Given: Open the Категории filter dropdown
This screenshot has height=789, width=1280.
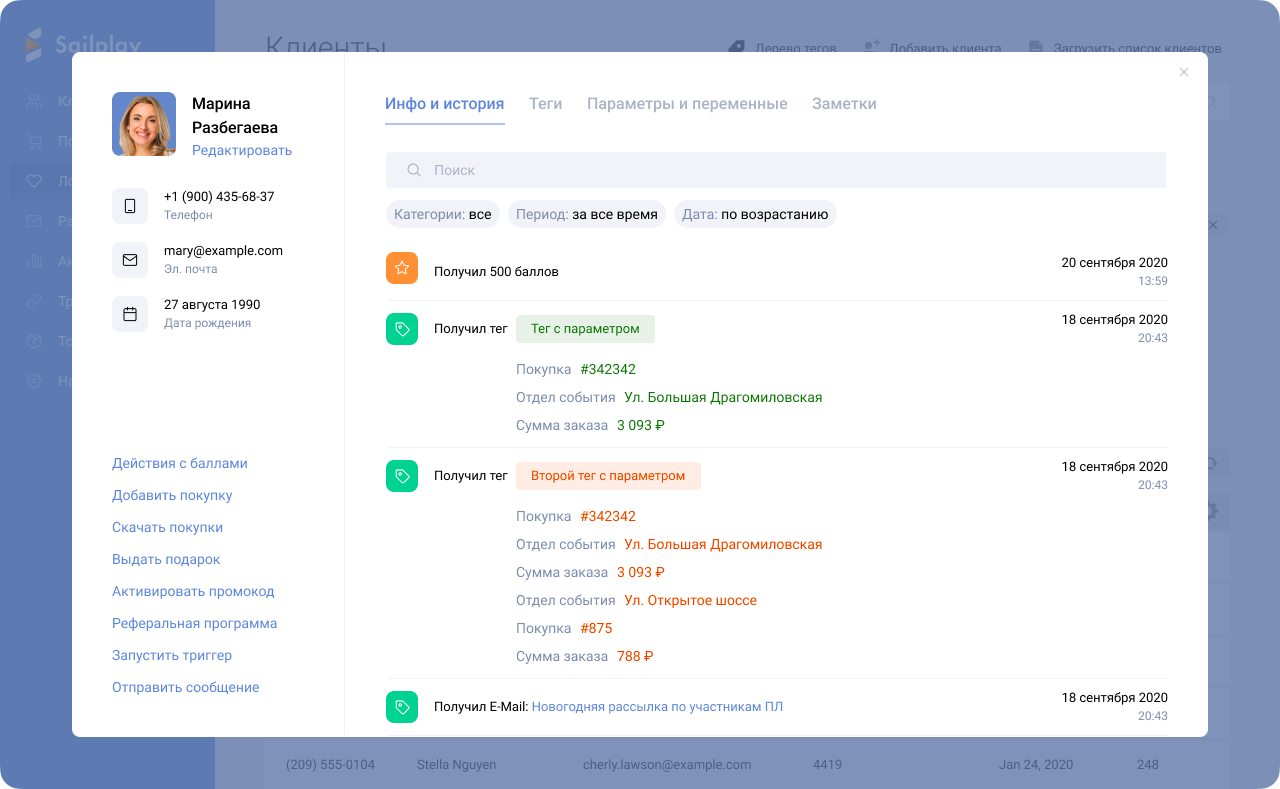Looking at the screenshot, I should 442,214.
